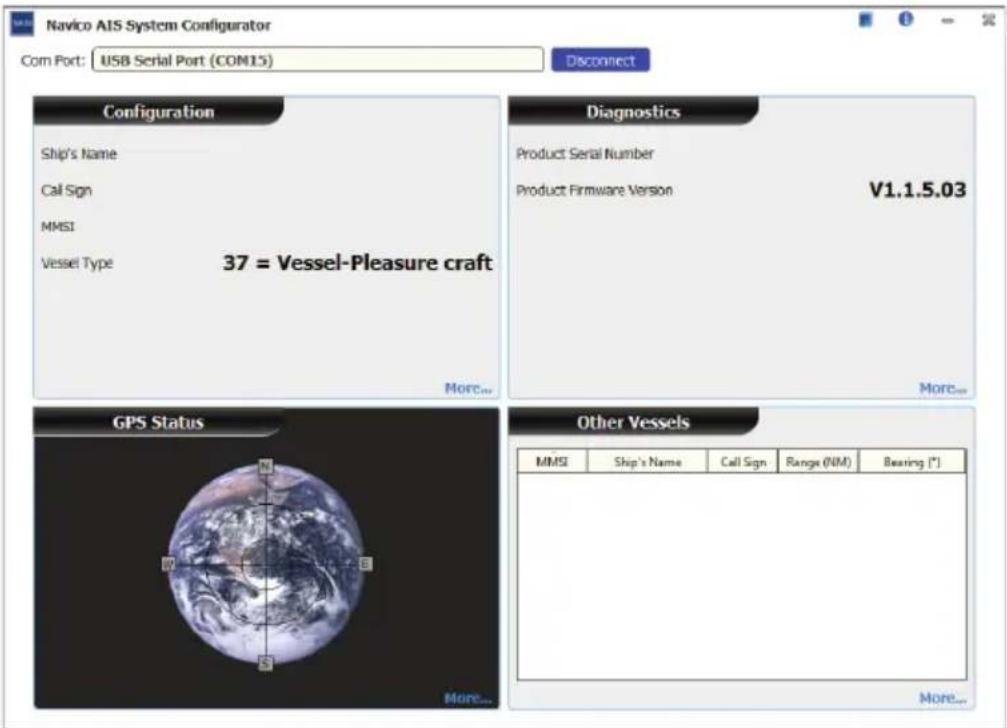The image size is (1007, 728).
Task: Open More link in GPS Status panel
Action: [x=468, y=698]
